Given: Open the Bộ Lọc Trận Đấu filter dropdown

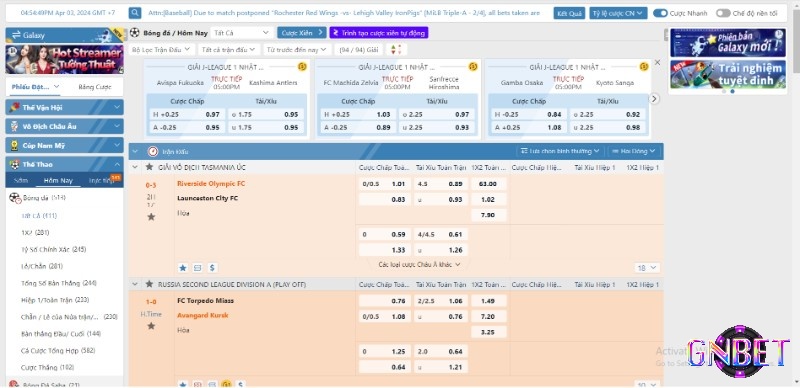Looking at the screenshot, I should (x=161, y=50).
